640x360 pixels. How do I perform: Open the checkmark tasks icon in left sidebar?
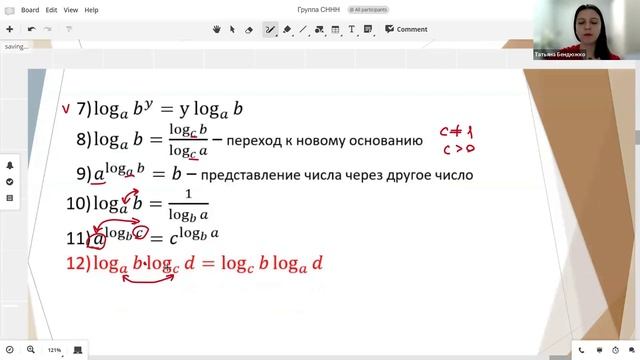click(x=10, y=182)
